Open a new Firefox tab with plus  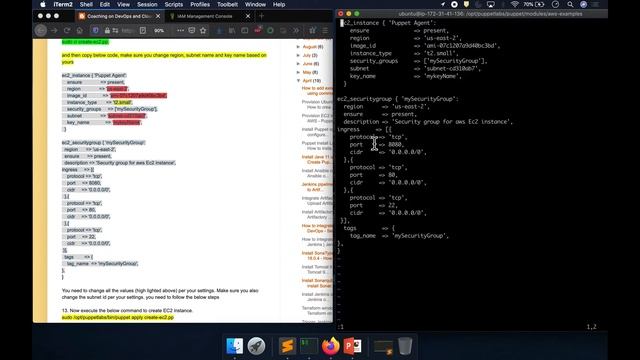tap(262, 16)
